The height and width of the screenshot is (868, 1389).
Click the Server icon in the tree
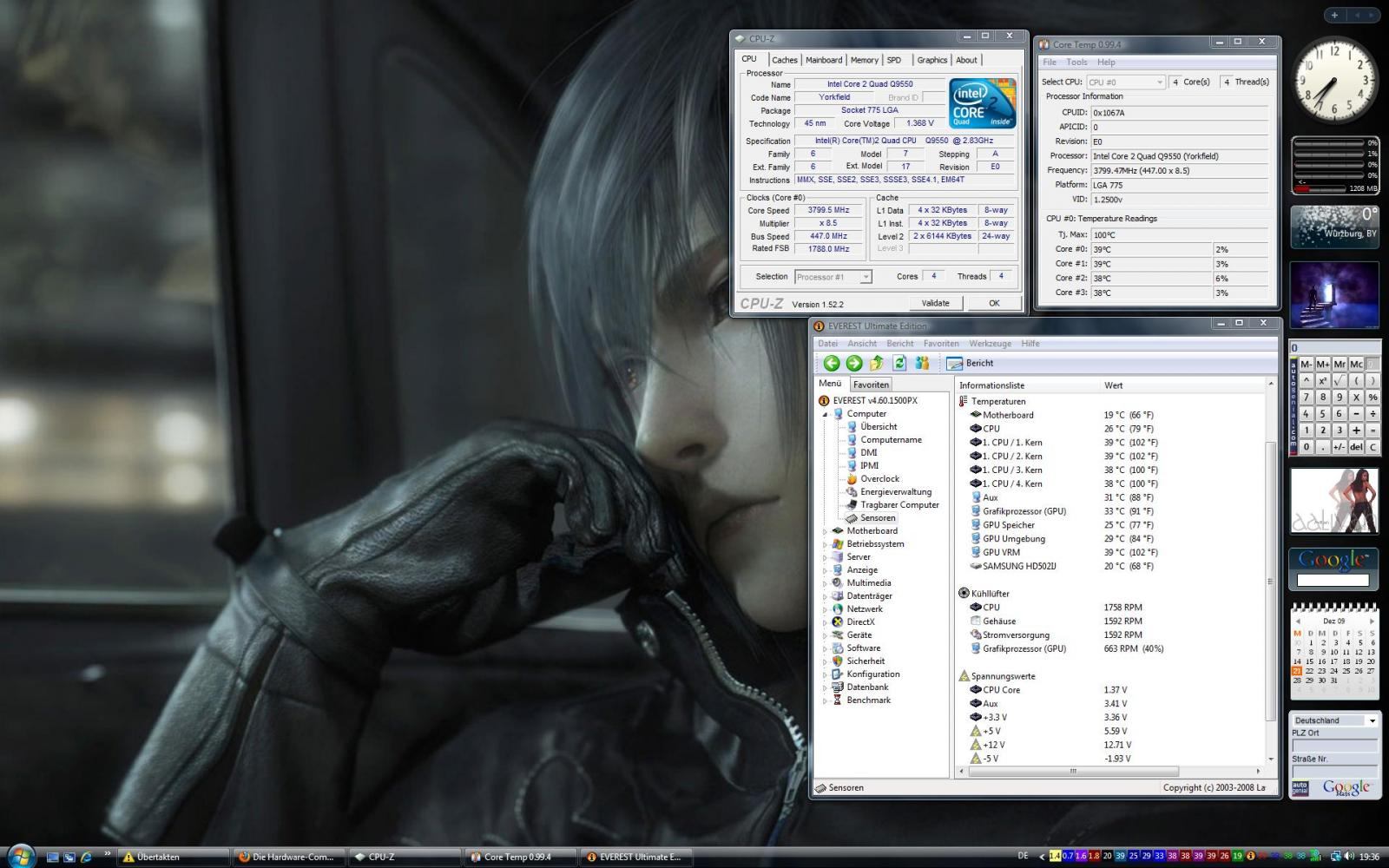(x=838, y=557)
